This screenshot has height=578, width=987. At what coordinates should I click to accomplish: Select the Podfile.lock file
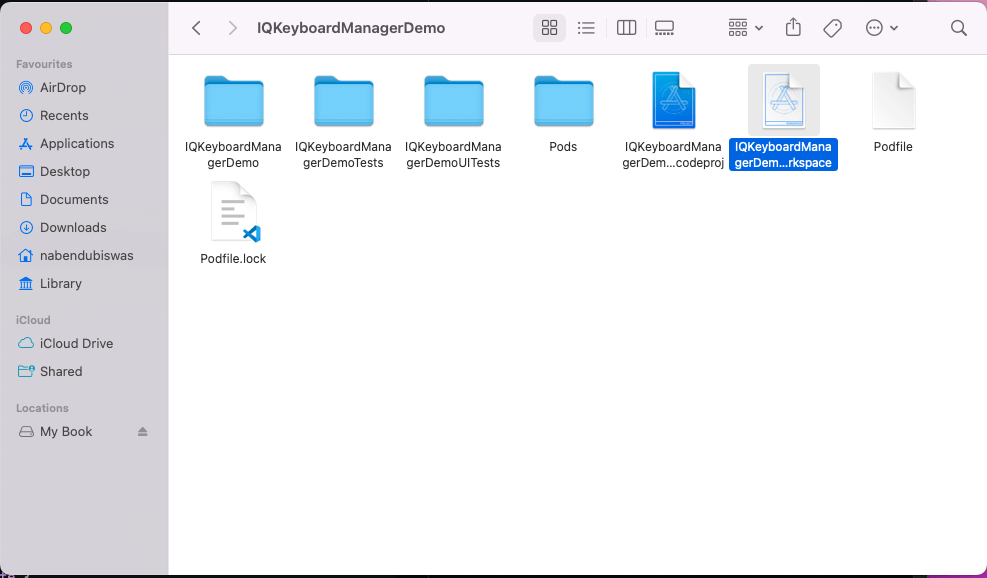click(233, 212)
